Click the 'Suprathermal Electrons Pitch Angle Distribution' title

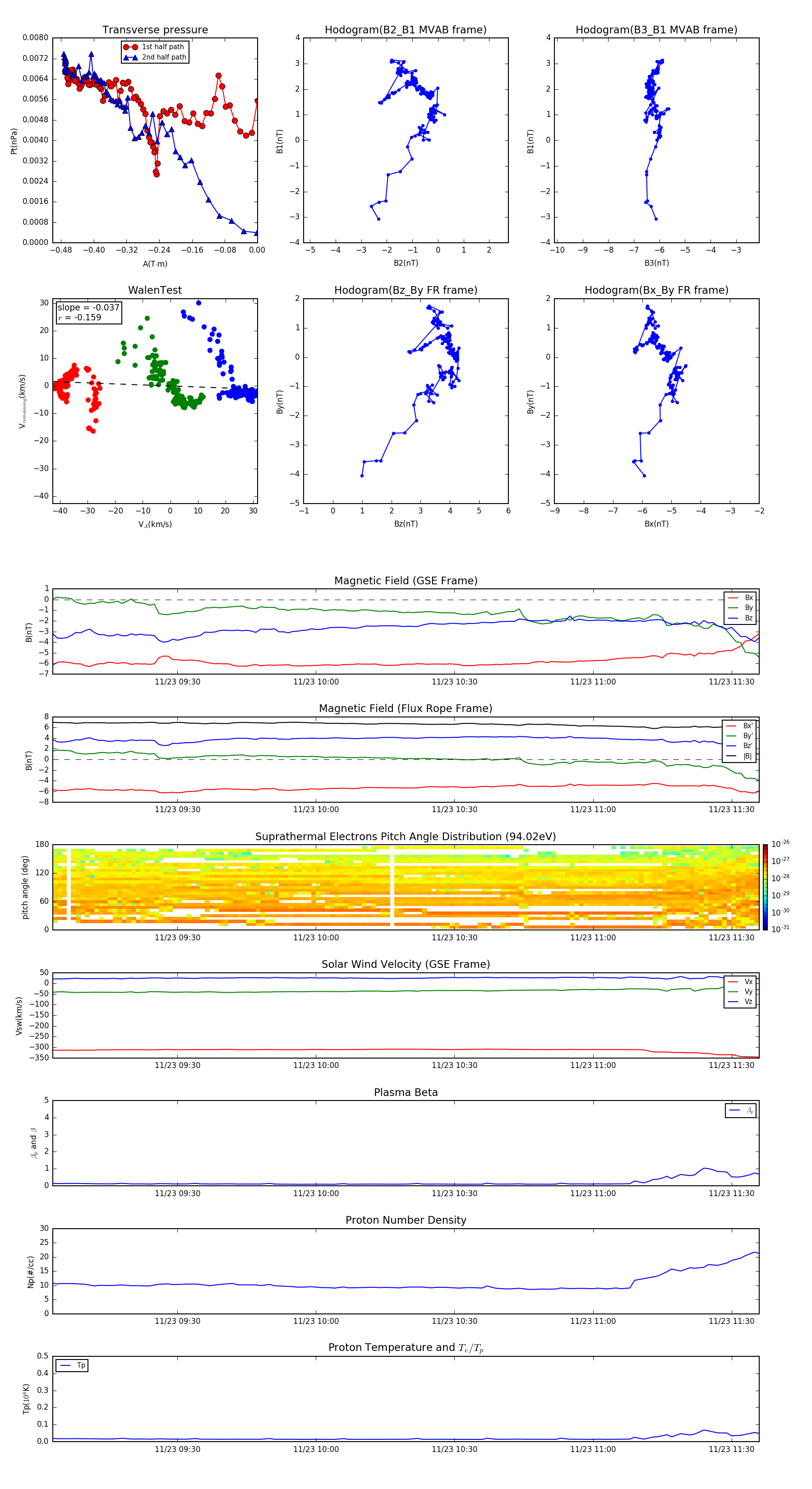[x=406, y=837]
